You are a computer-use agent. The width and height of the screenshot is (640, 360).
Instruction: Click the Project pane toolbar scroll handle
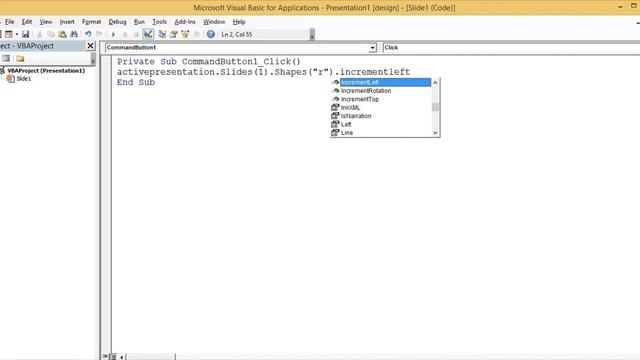(x=93, y=59)
